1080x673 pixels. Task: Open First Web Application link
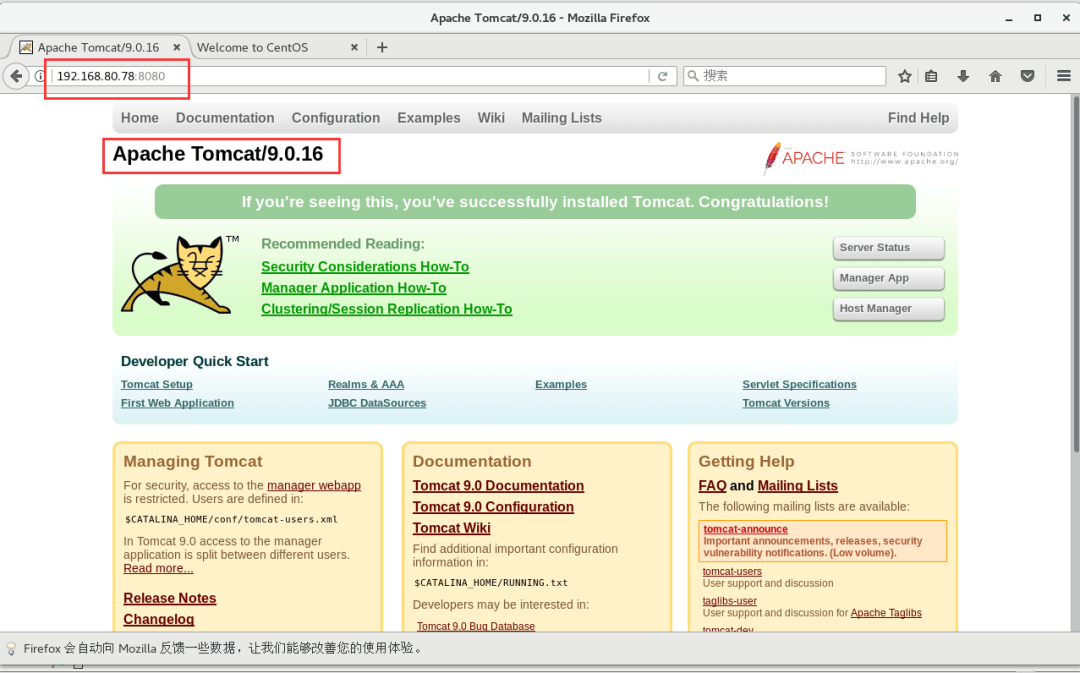177,403
